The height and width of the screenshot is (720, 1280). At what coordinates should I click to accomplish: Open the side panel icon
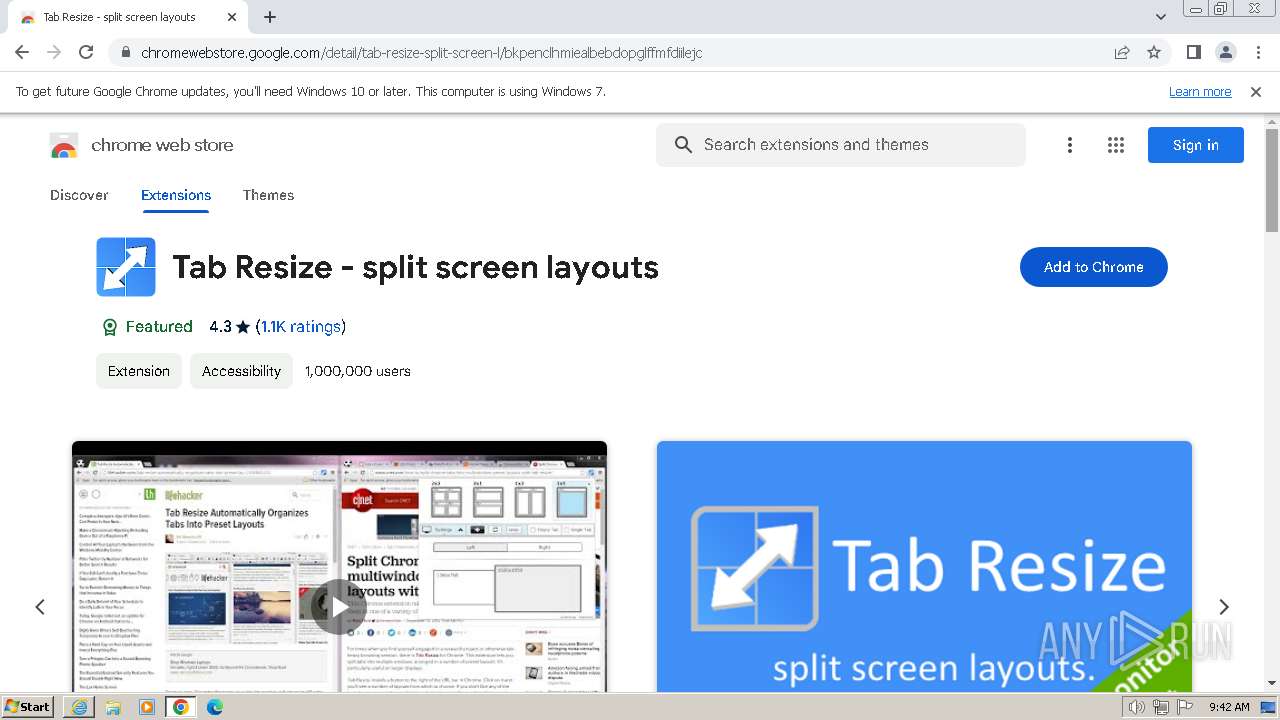coord(1193,53)
